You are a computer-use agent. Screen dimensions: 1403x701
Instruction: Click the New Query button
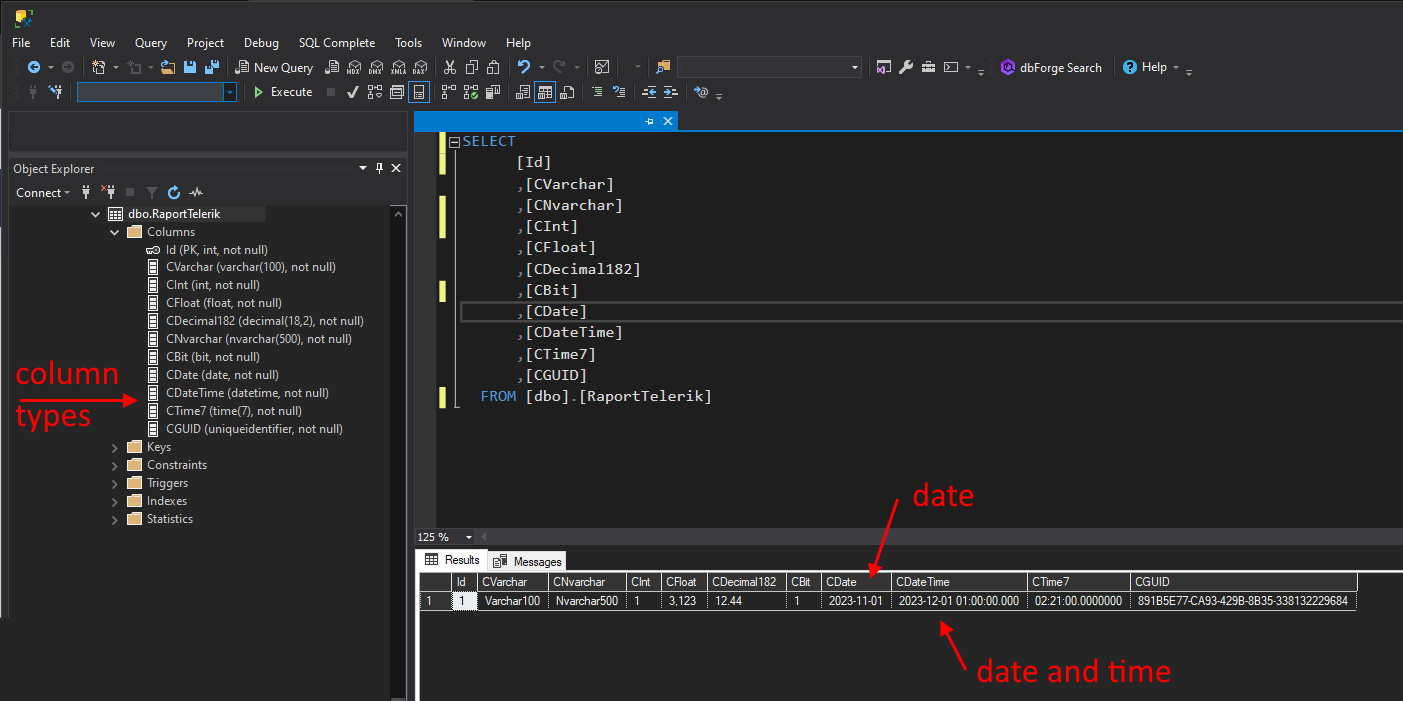pos(274,67)
